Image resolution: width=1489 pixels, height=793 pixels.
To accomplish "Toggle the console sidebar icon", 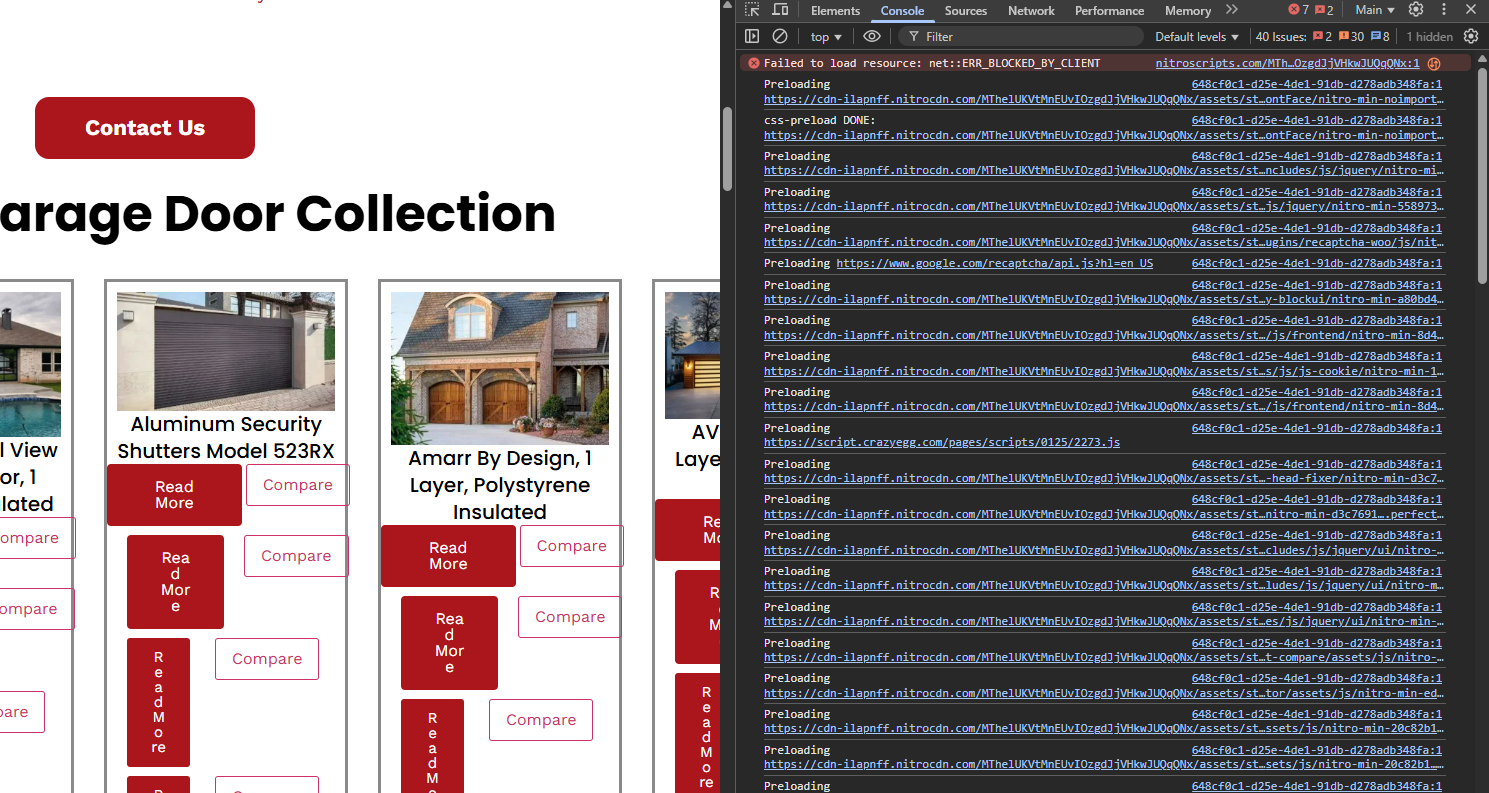I will 752,36.
